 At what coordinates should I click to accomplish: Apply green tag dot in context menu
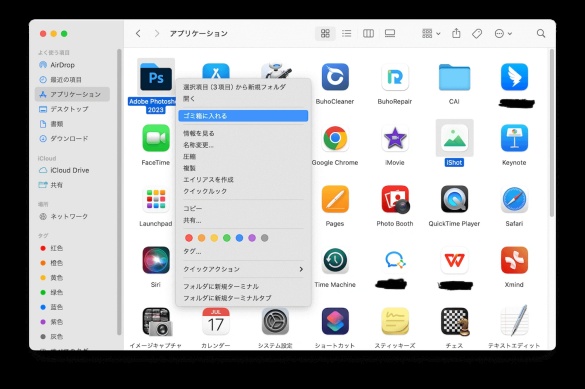[x=226, y=238]
